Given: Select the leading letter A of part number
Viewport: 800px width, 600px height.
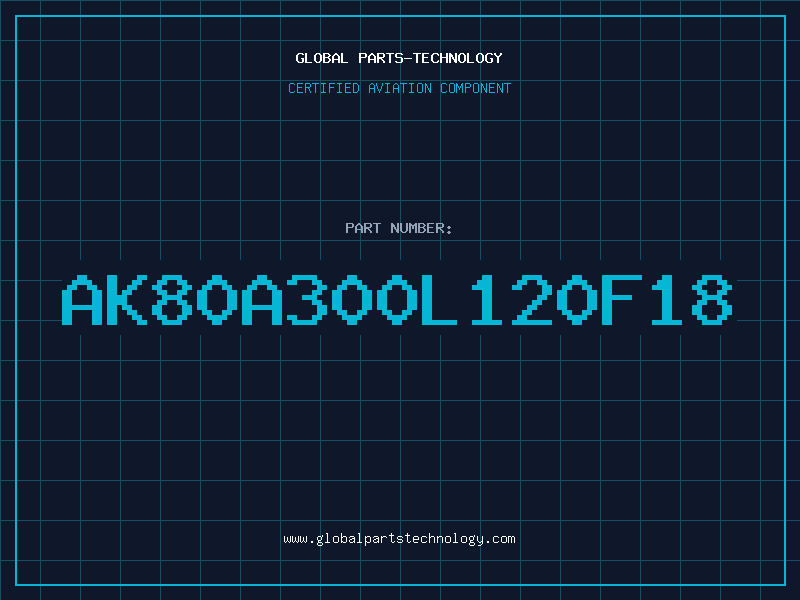Looking at the screenshot, I should [82, 299].
